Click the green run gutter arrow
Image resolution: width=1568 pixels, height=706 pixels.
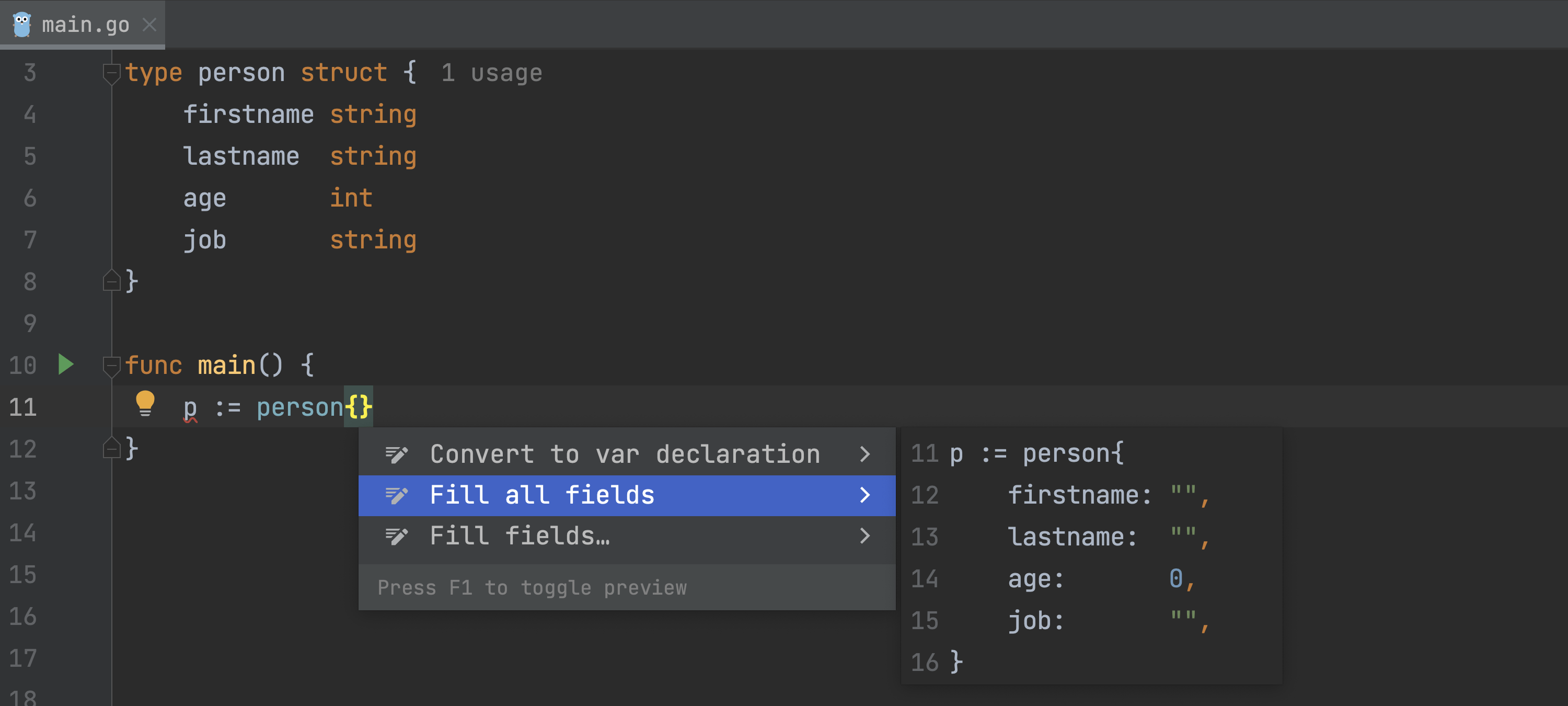pos(65,365)
